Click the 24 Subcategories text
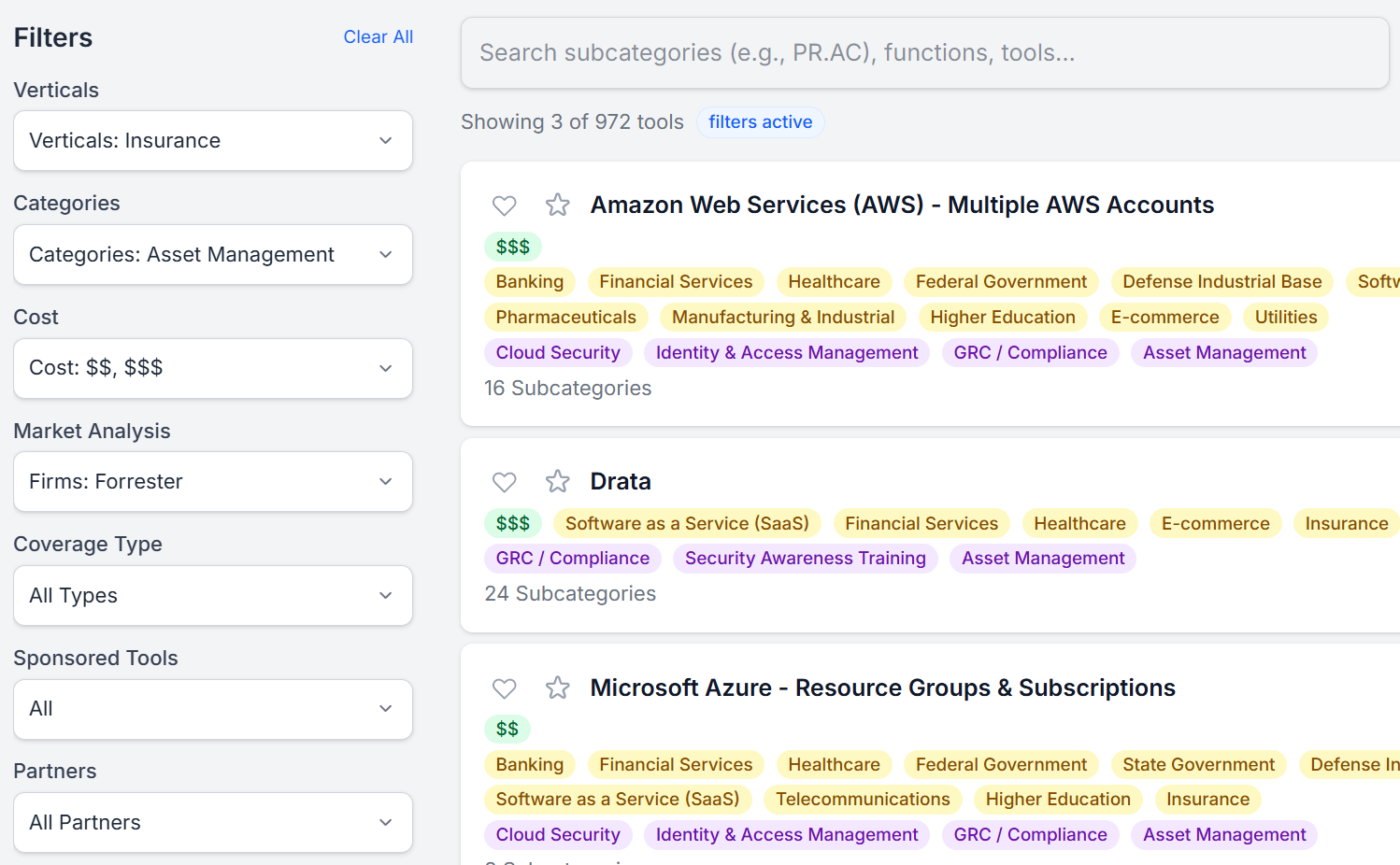Viewport: 1400px width, 865px height. [570, 594]
